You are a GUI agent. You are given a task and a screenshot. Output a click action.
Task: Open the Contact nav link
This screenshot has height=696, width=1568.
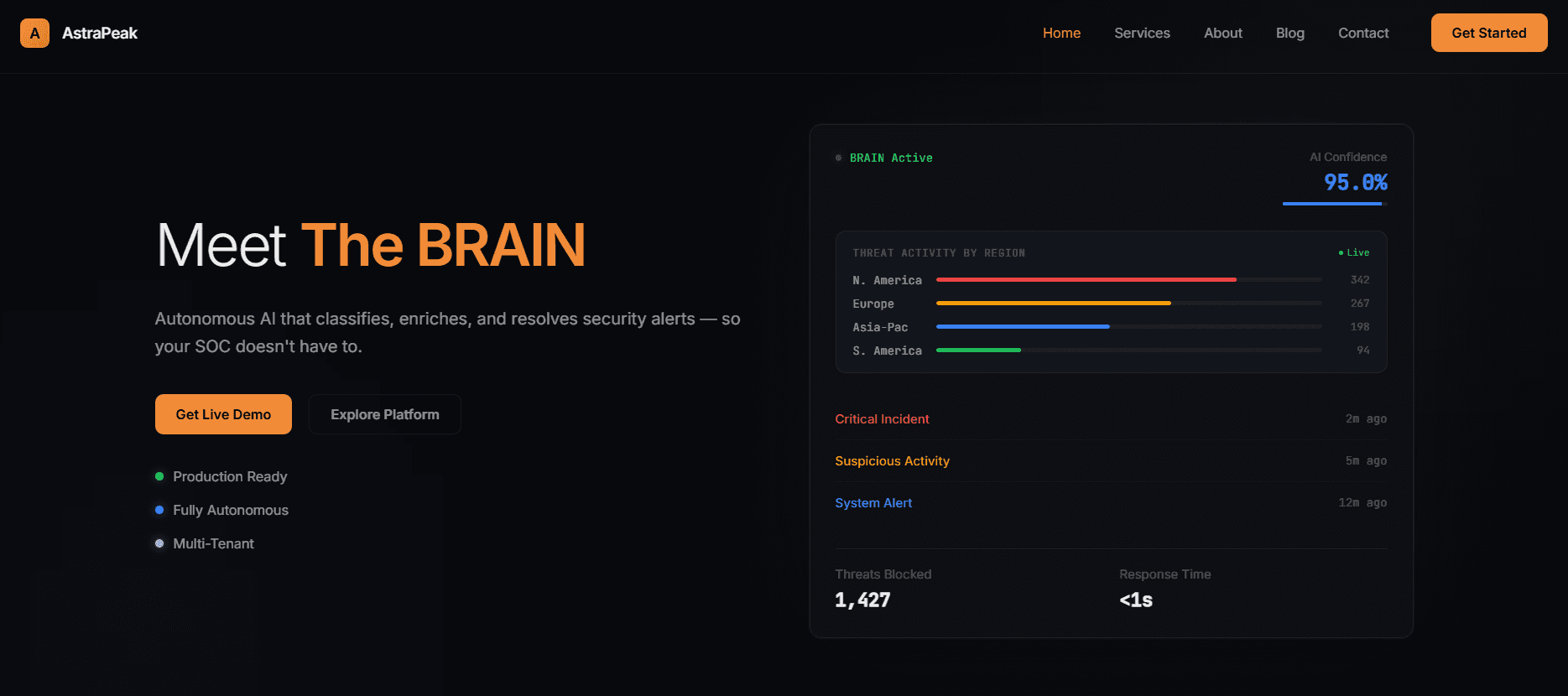[1363, 34]
